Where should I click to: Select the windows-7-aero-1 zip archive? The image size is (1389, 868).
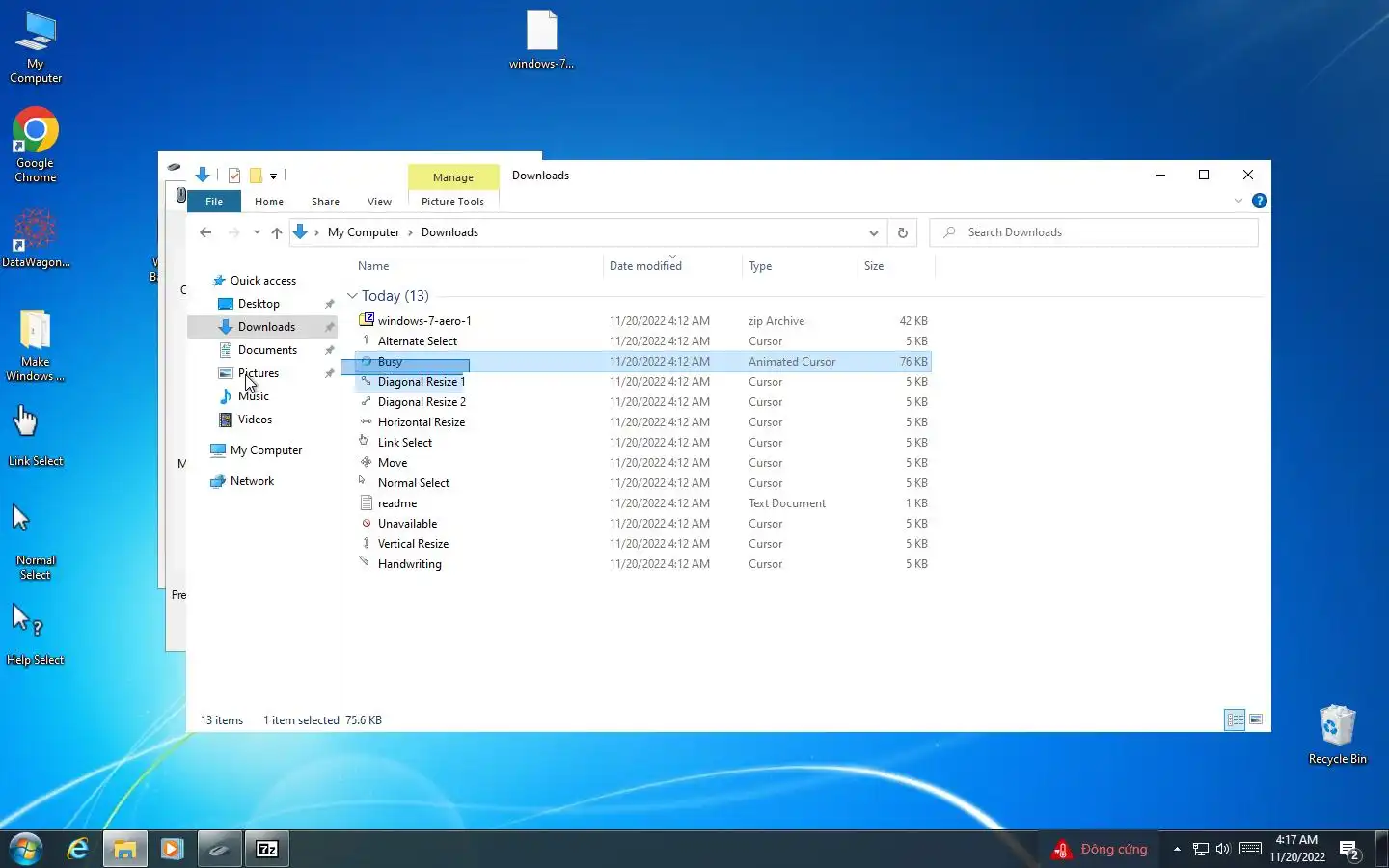tap(424, 321)
